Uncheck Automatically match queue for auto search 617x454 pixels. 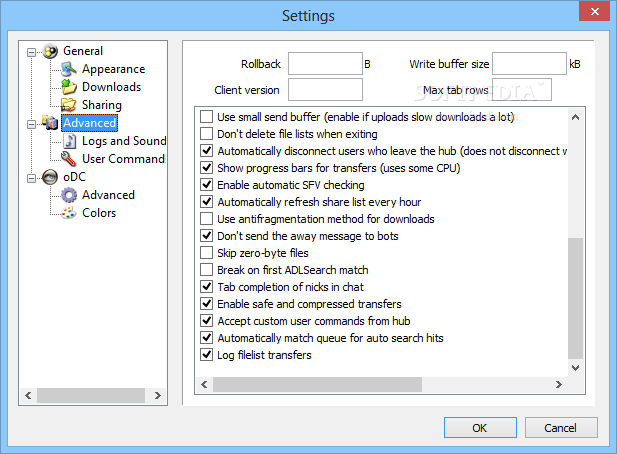coord(207,338)
